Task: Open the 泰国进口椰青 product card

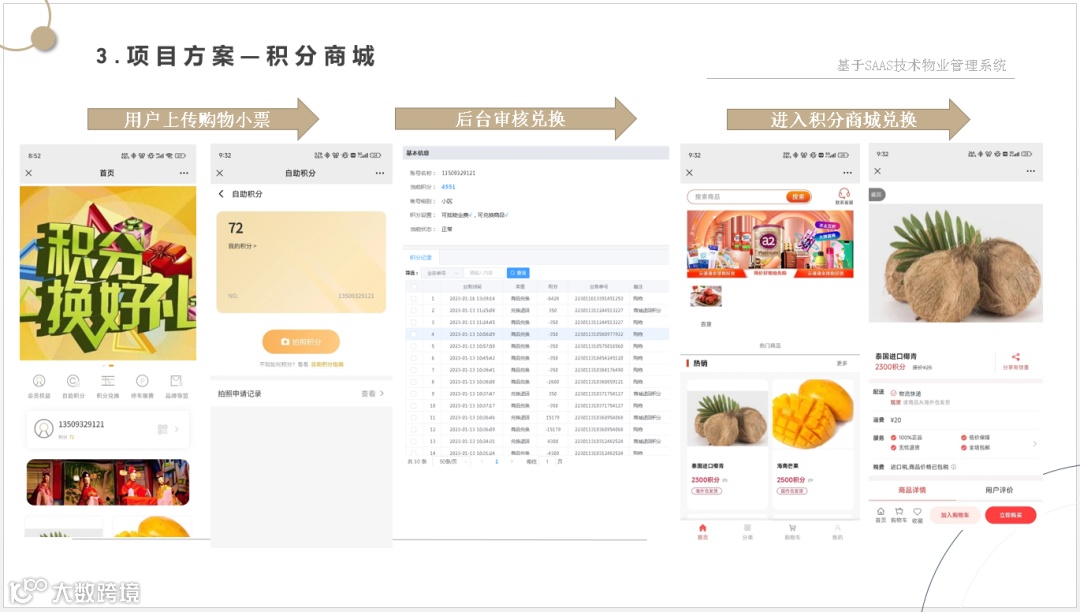Action: click(727, 443)
